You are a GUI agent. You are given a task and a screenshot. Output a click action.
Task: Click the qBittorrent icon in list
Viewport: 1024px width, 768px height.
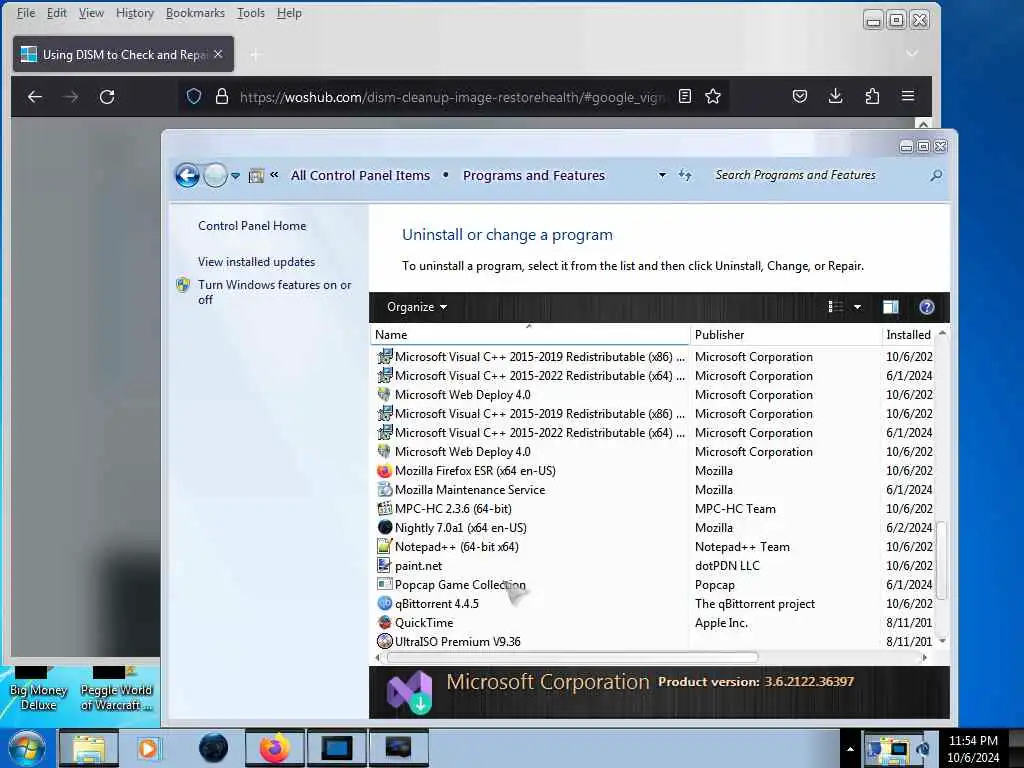385,603
